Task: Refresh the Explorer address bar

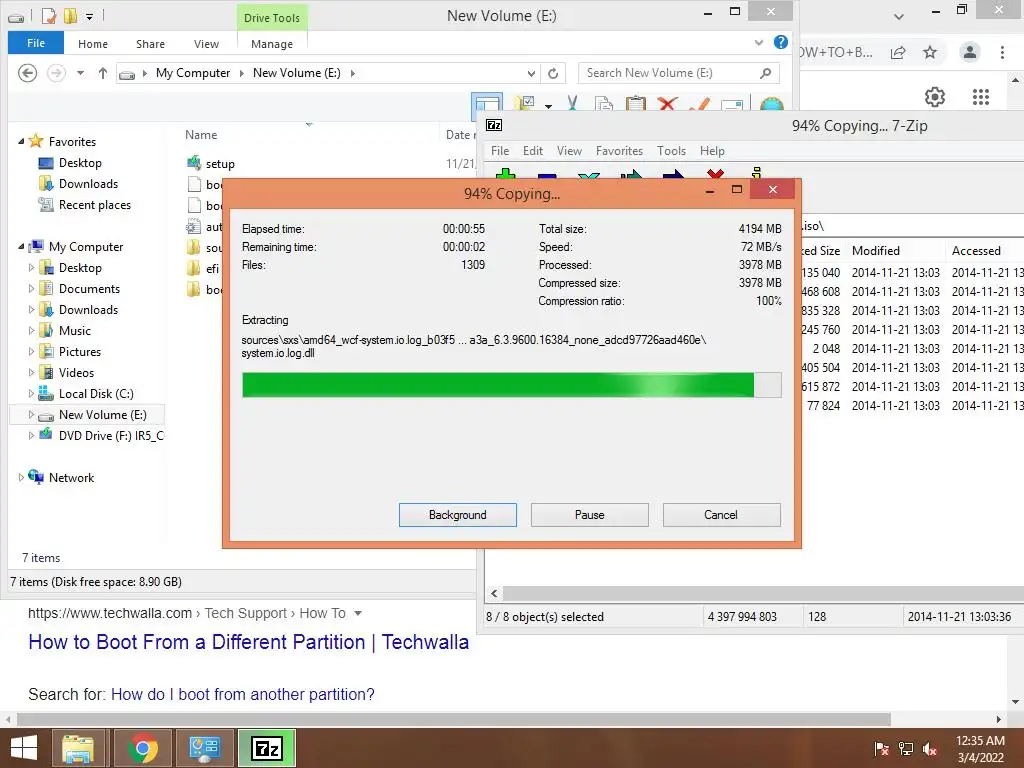Action: (552, 73)
